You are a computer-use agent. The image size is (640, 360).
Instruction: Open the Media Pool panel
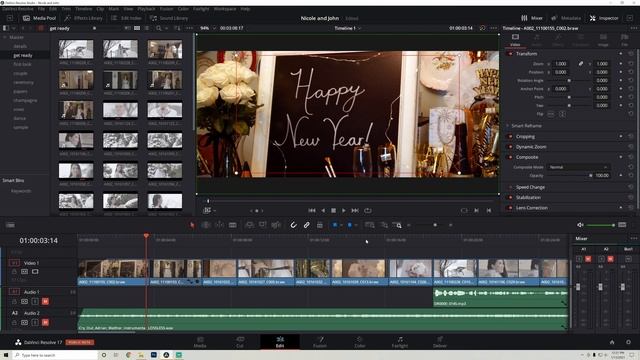pos(40,18)
